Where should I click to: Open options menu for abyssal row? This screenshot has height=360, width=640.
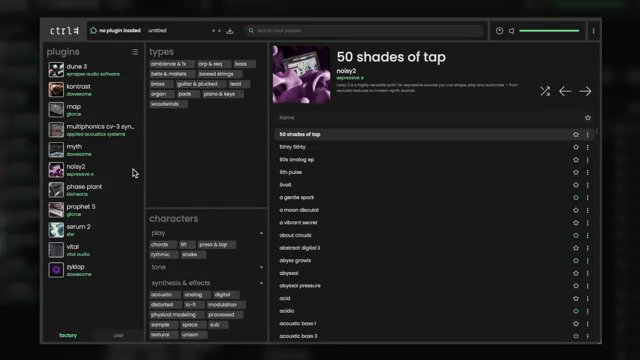[x=588, y=273]
